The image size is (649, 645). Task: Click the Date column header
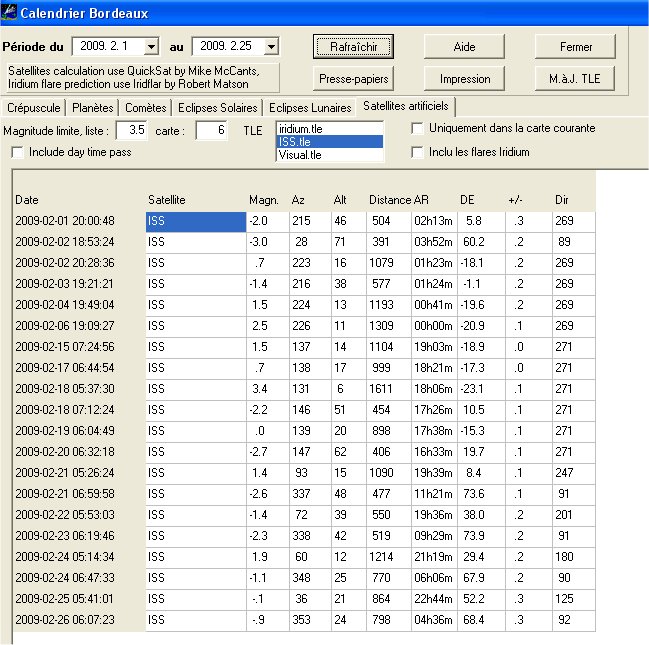(27, 200)
